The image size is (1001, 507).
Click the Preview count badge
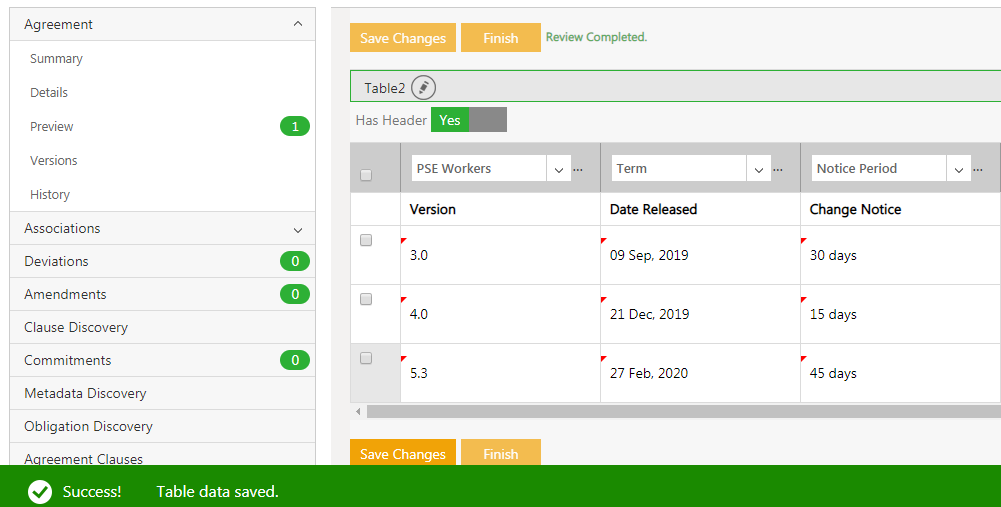click(294, 127)
